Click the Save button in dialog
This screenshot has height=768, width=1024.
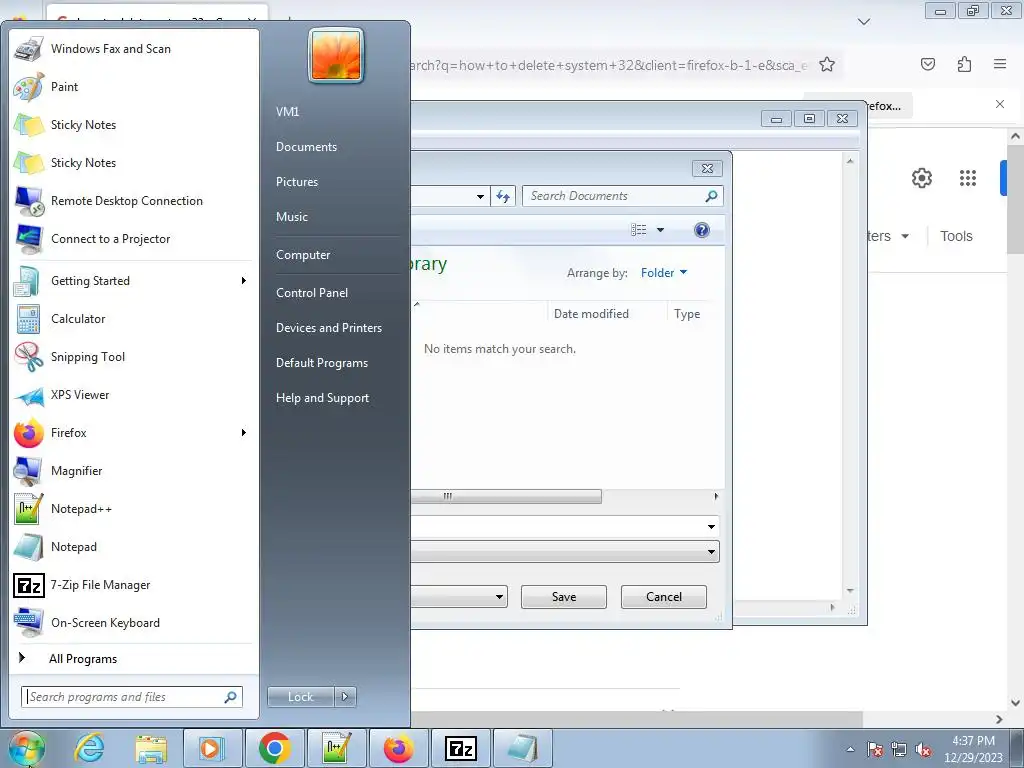[x=564, y=597]
